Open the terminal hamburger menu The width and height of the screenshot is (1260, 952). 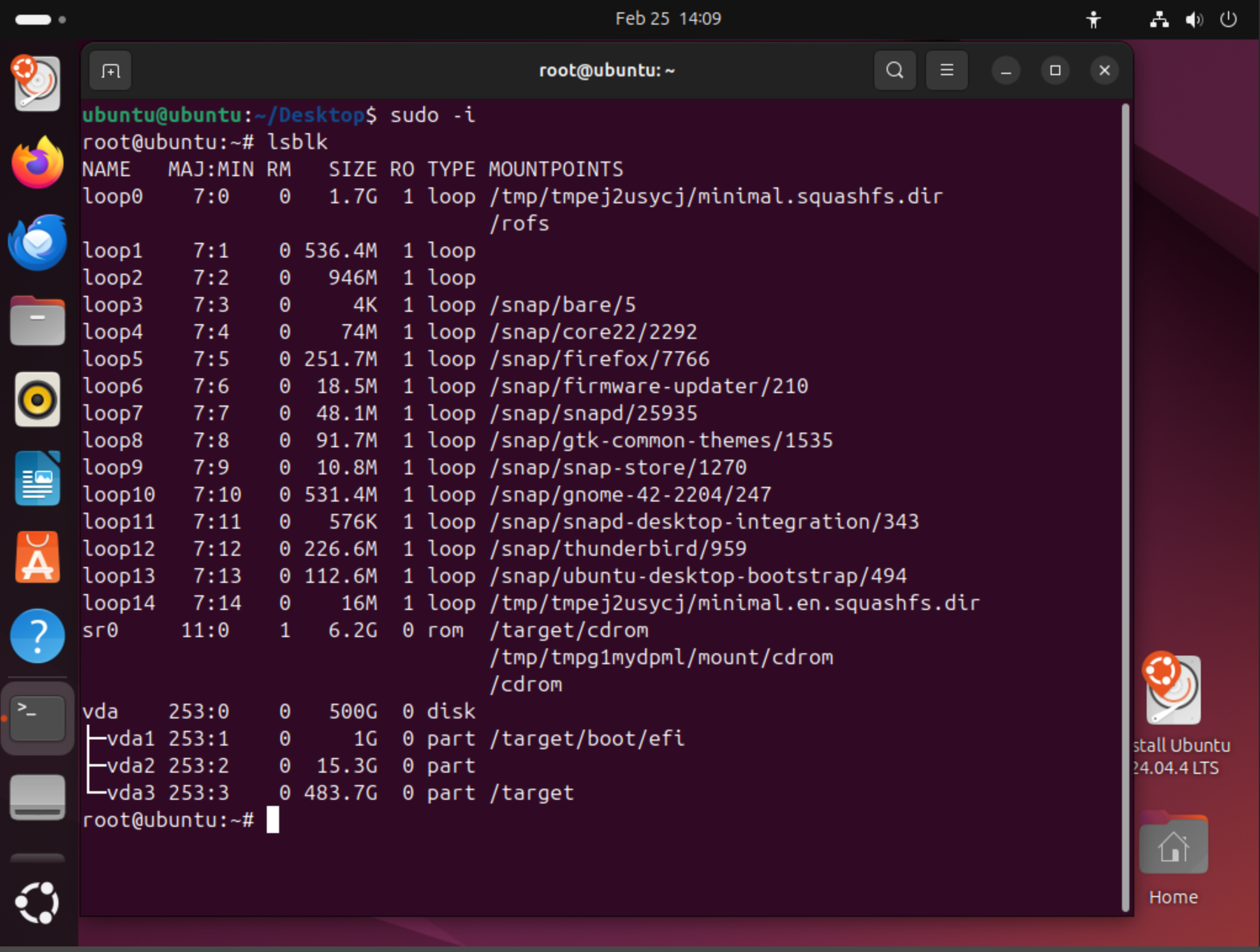pos(946,70)
